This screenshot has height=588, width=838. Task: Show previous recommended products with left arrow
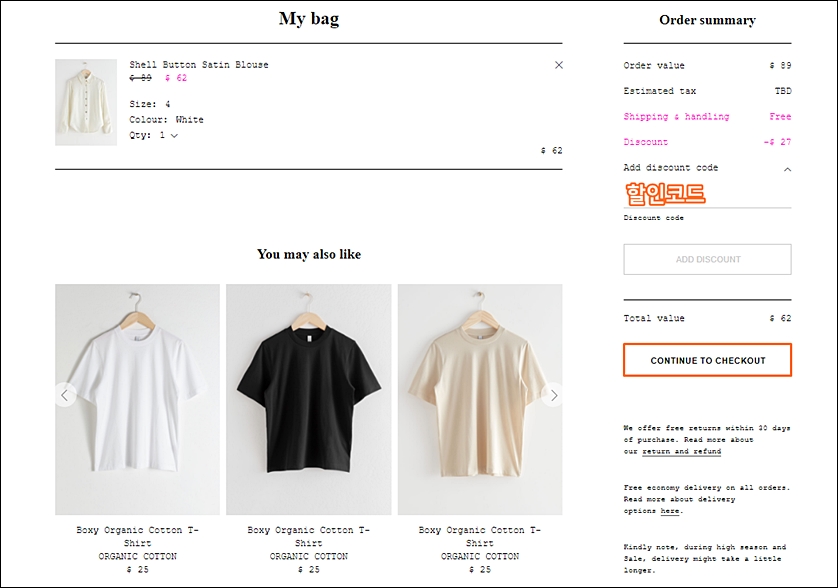coord(65,395)
